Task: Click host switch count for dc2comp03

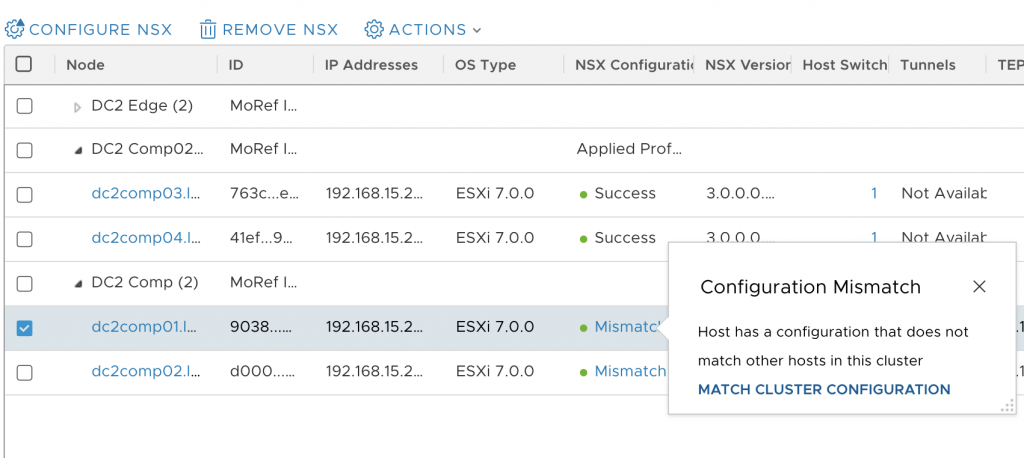Action: pos(874,193)
